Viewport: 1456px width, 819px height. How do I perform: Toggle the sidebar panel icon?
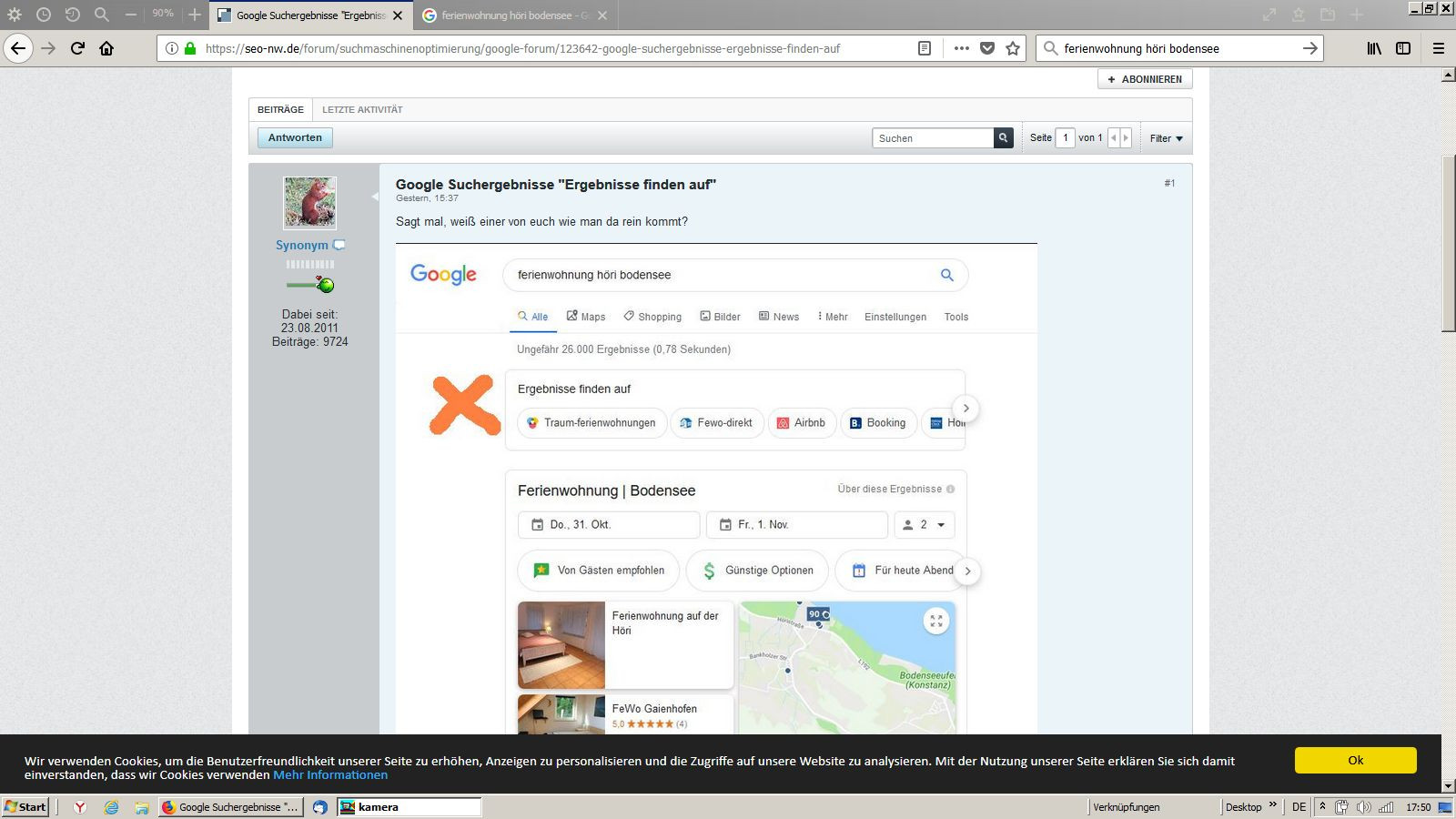click(x=1403, y=48)
